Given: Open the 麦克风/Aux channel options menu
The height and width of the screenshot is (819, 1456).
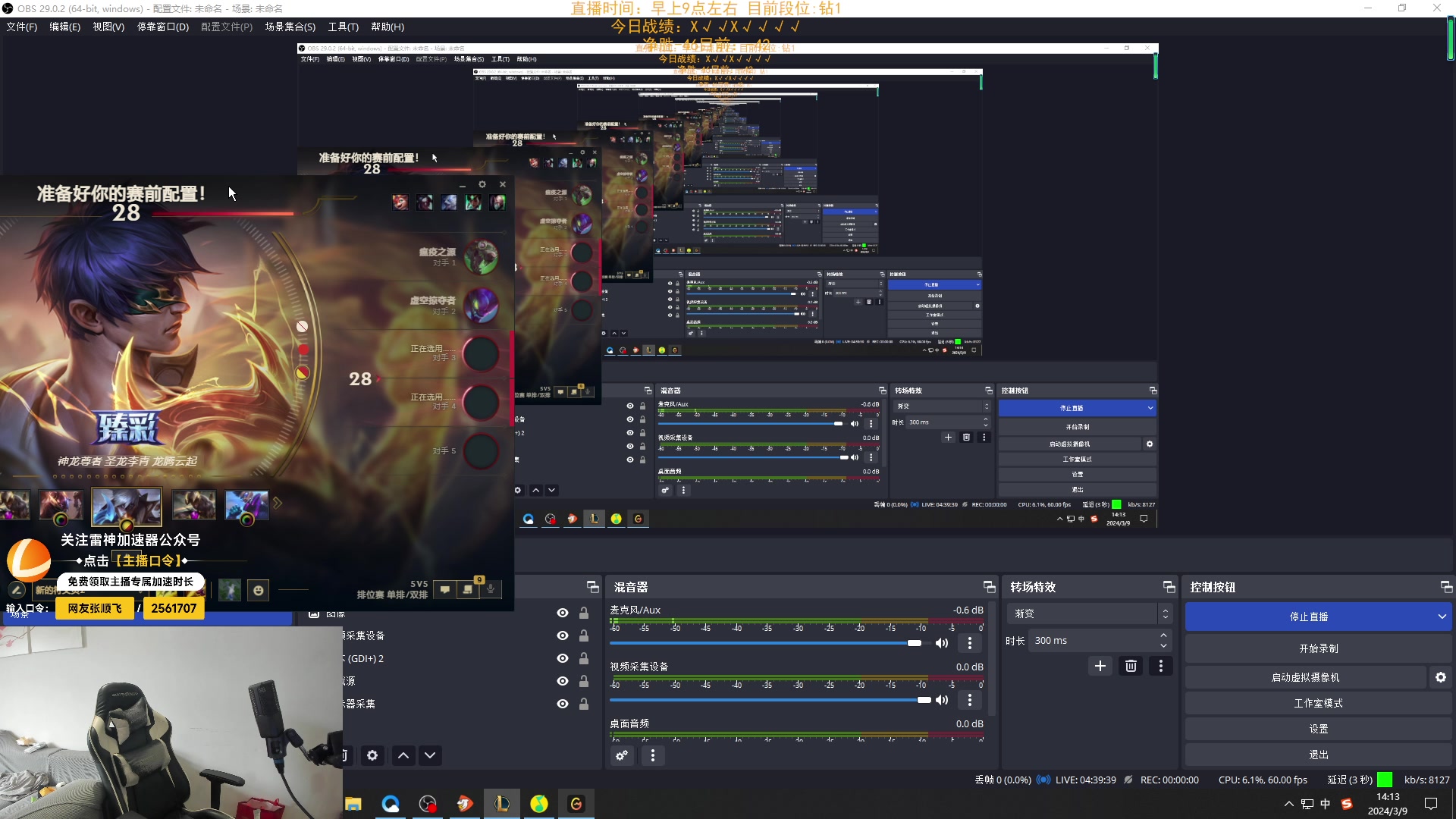Looking at the screenshot, I should coord(969,643).
